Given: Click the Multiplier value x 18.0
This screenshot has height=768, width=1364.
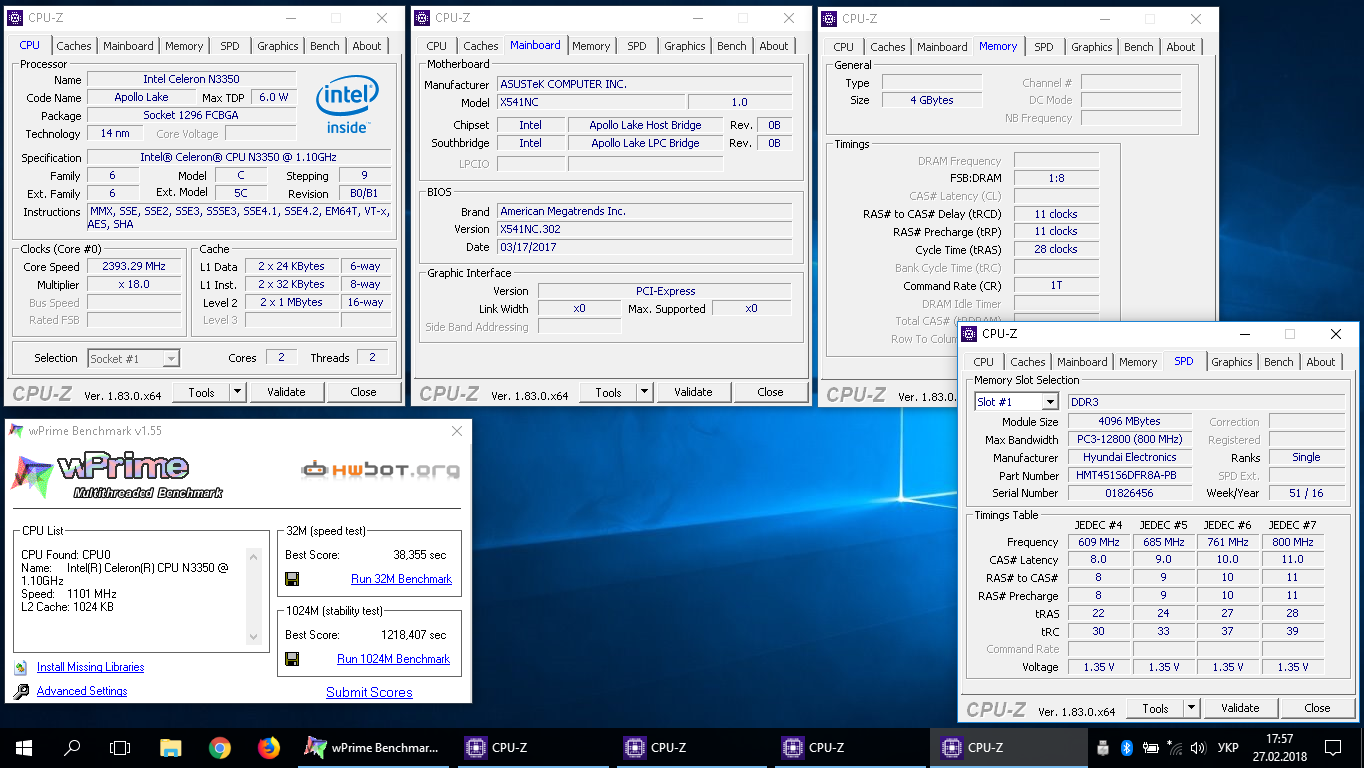Looking at the screenshot, I should (x=134, y=284).
